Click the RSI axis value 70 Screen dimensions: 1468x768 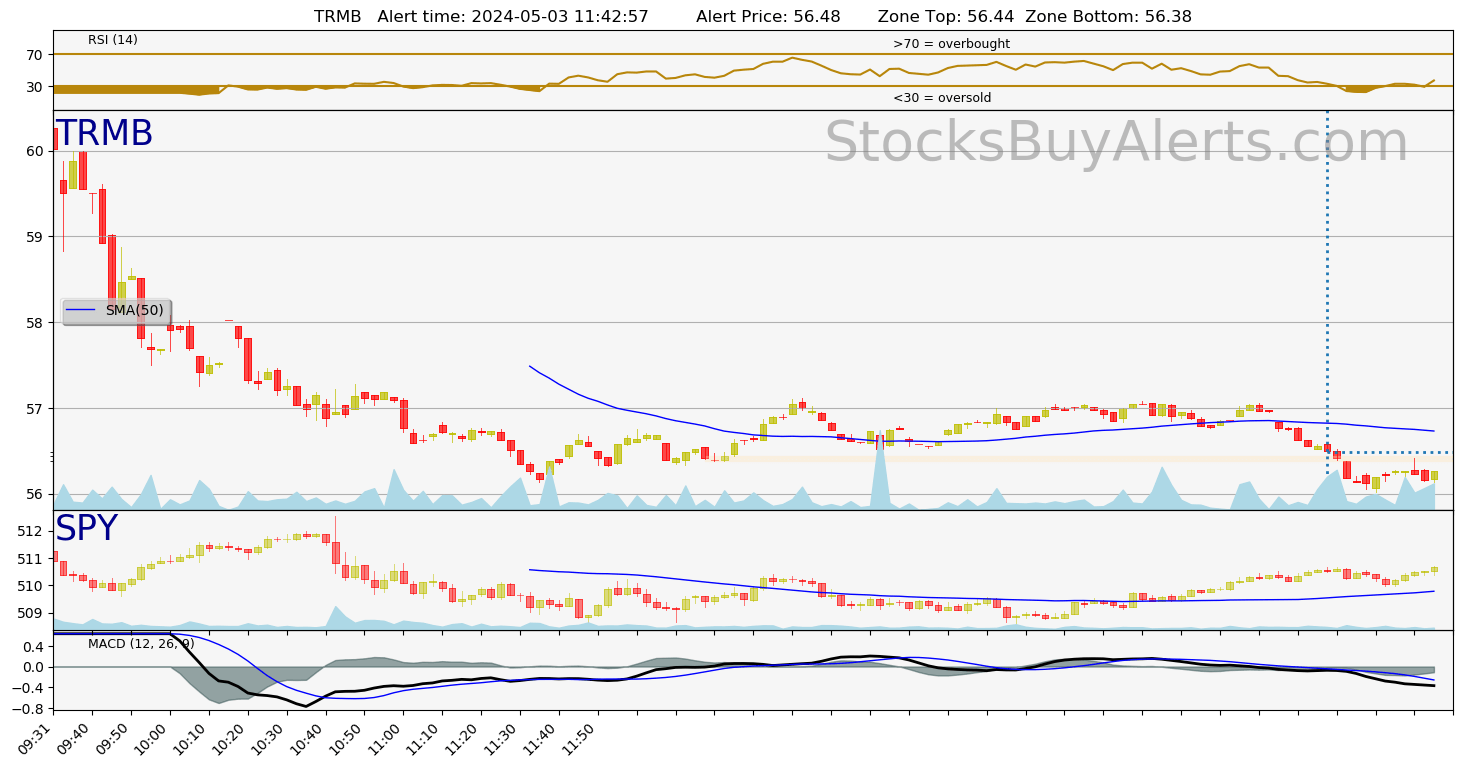click(x=35, y=55)
